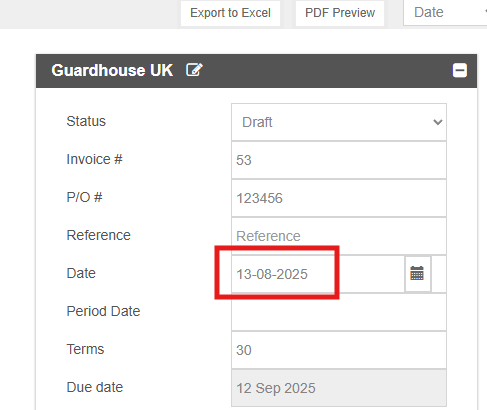Click the edit icon beside Guardhouse UK
Image resolution: width=487 pixels, height=410 pixels.
pyautogui.click(x=194, y=70)
